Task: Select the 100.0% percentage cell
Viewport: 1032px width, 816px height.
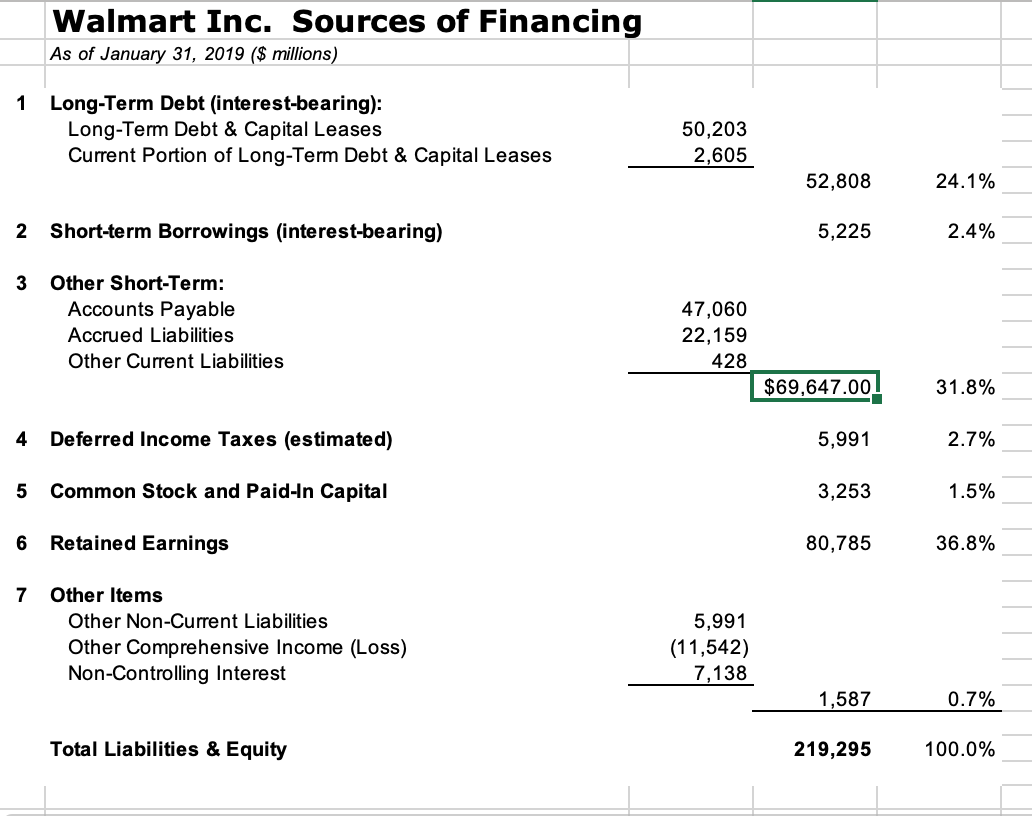Action: click(960, 750)
